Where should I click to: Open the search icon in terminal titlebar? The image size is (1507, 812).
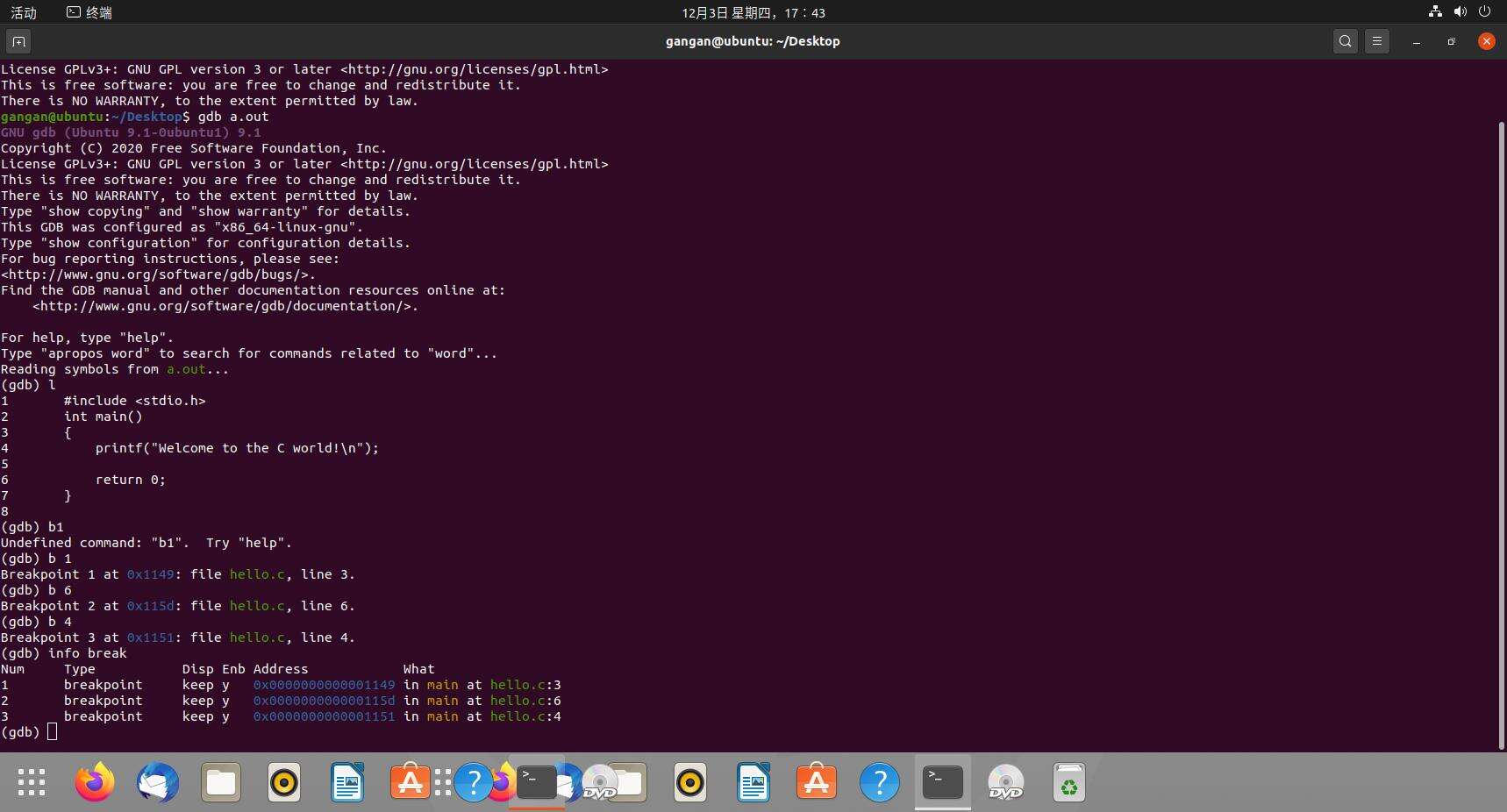(x=1344, y=41)
